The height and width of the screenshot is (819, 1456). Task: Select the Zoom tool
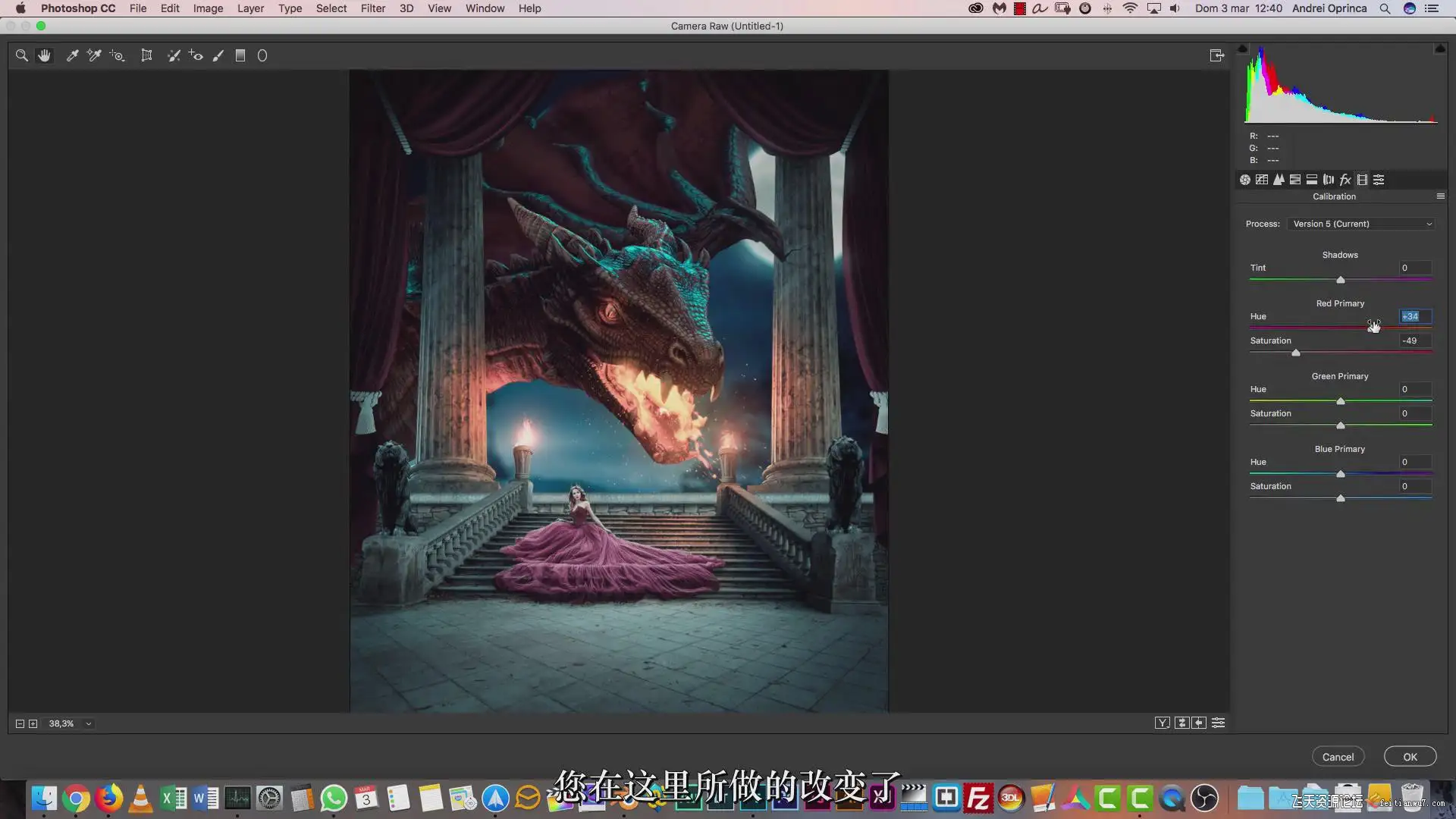[x=21, y=55]
